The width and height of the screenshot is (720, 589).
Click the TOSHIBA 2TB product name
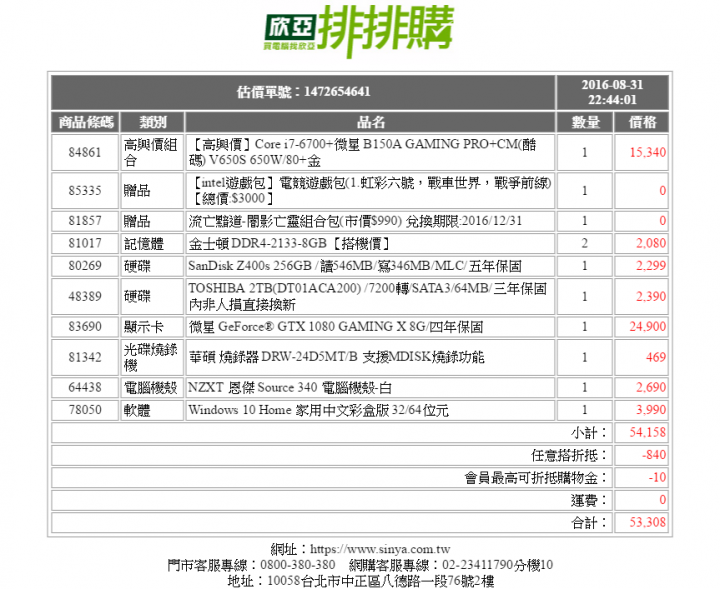[367, 297]
